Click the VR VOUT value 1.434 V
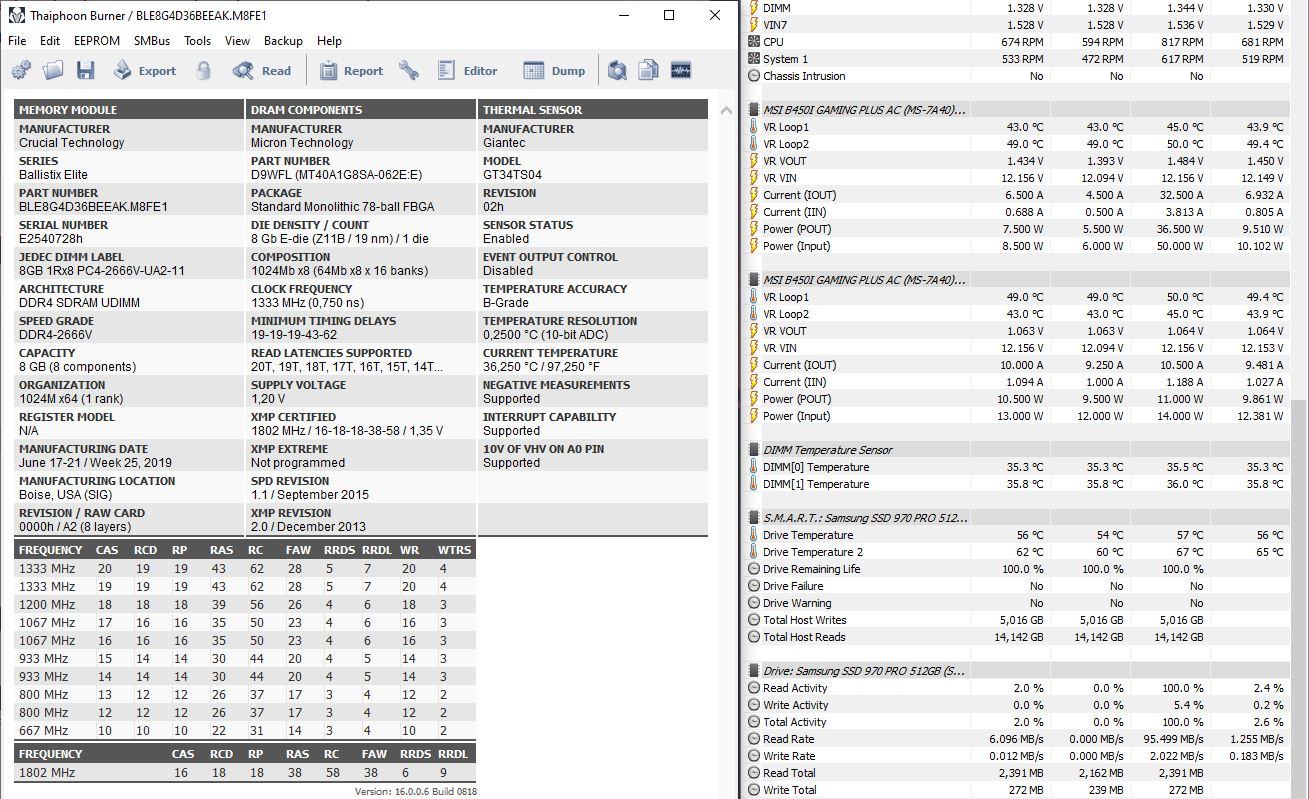The height and width of the screenshot is (799, 1309). [x=1025, y=161]
